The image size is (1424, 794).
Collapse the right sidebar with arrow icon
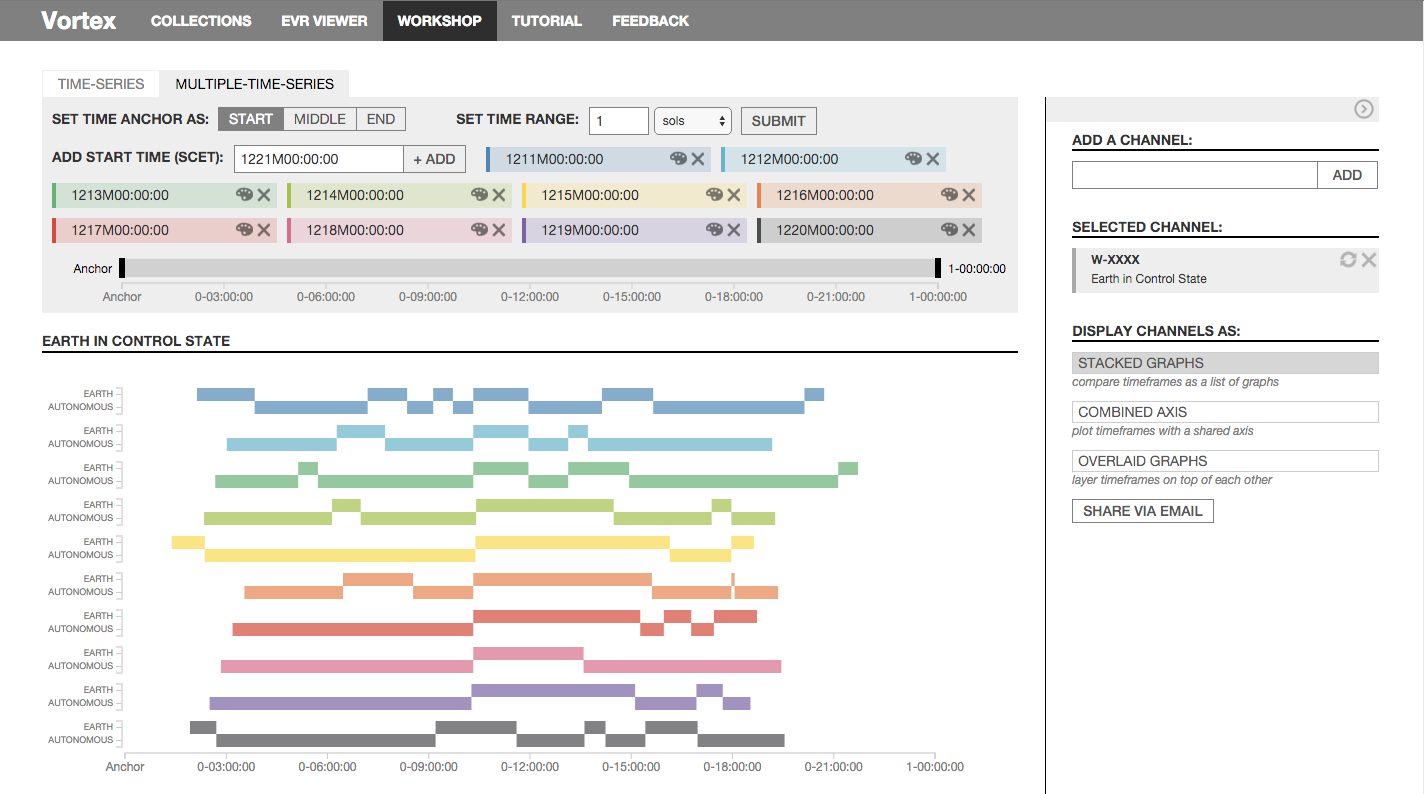click(1364, 109)
